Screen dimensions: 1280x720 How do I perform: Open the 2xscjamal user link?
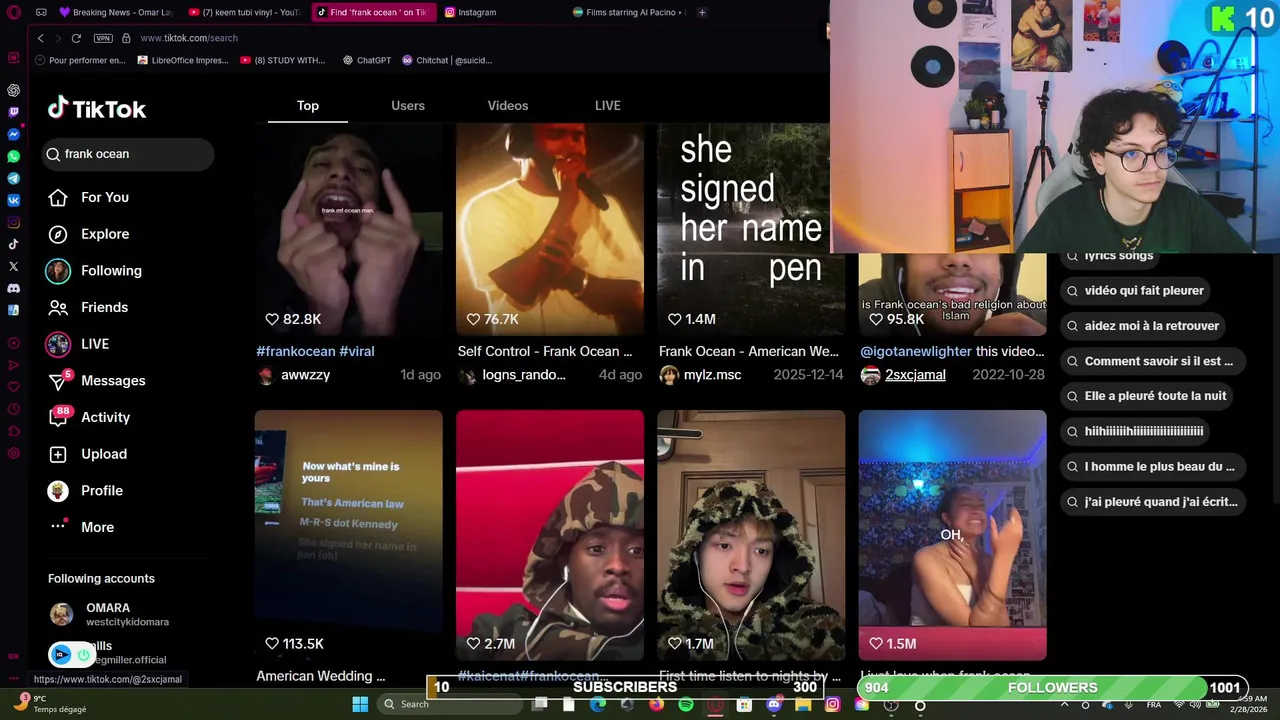click(915, 375)
